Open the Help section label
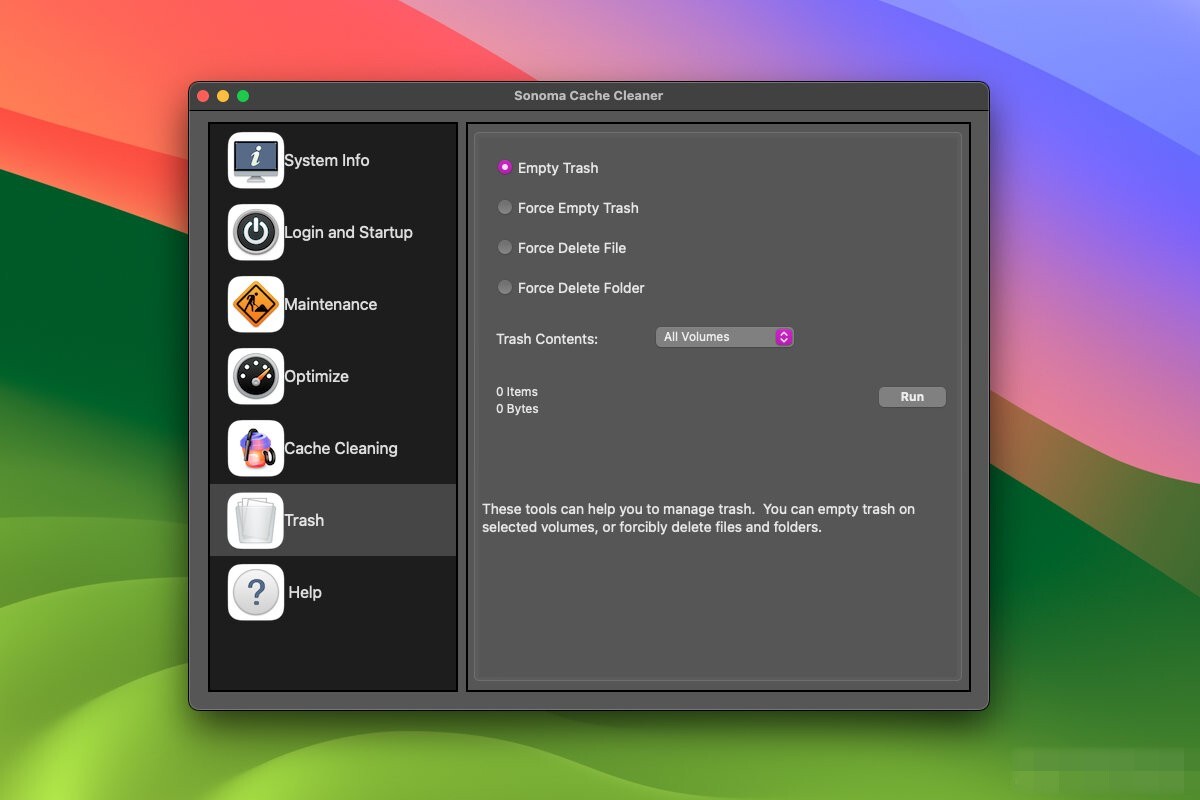Image resolution: width=1200 pixels, height=800 pixels. point(305,592)
